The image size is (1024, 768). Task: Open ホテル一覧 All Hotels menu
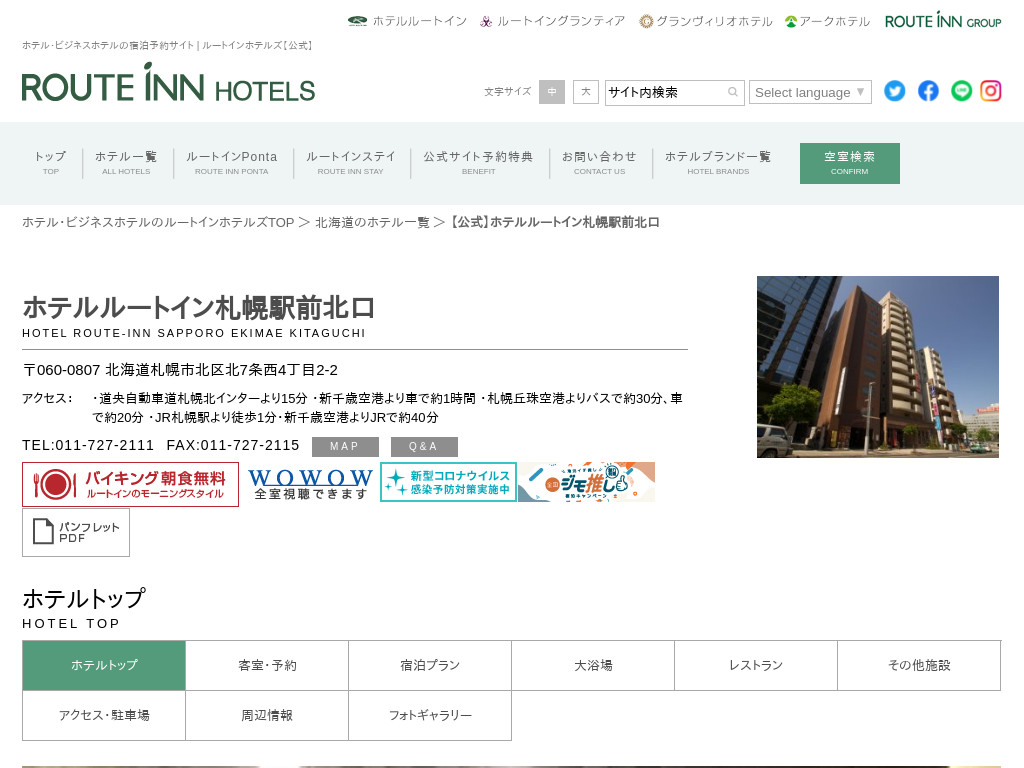coord(126,163)
